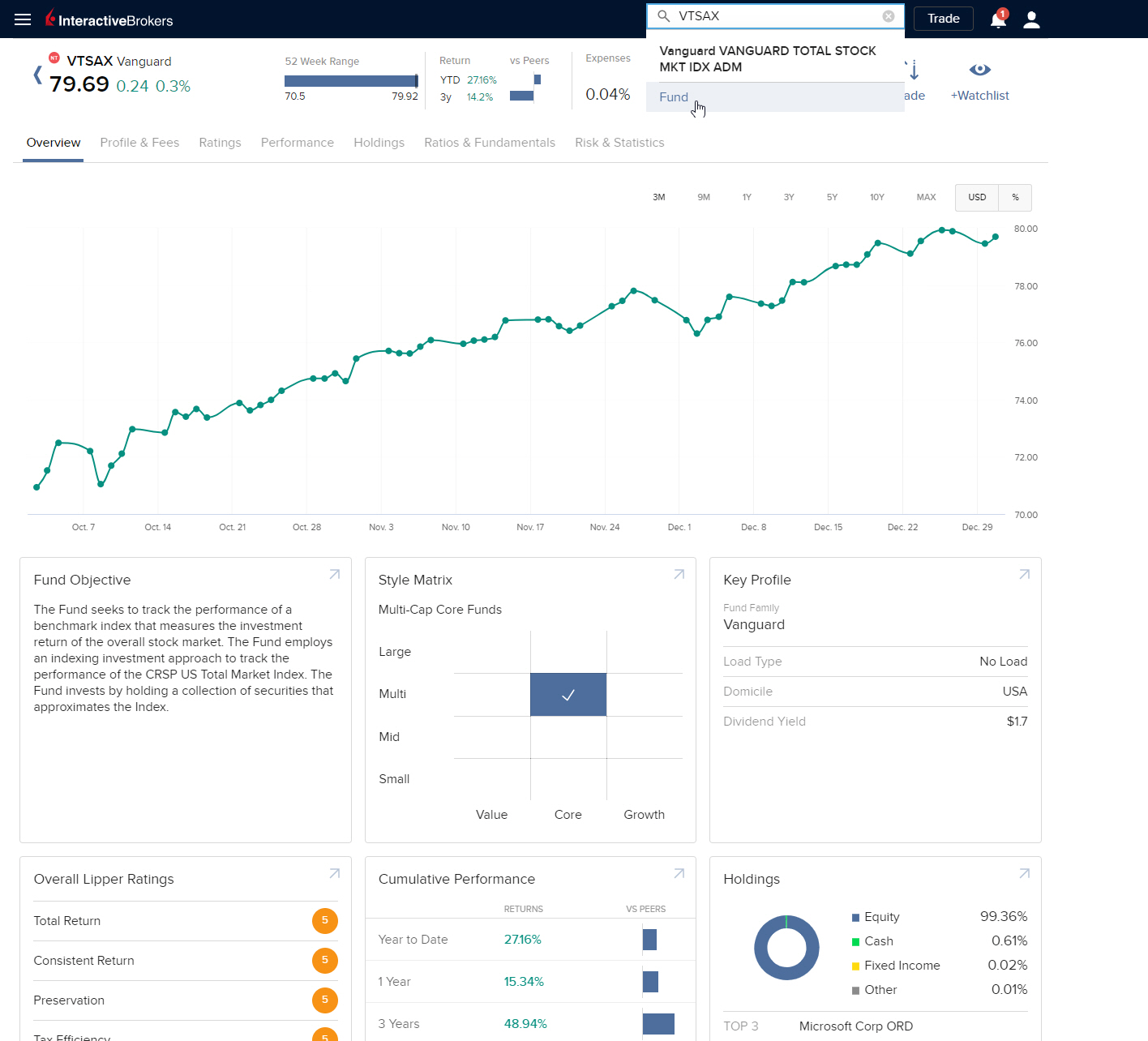Click the Year to Date 27.16% return
The height and width of the screenshot is (1041, 1148).
[522, 940]
